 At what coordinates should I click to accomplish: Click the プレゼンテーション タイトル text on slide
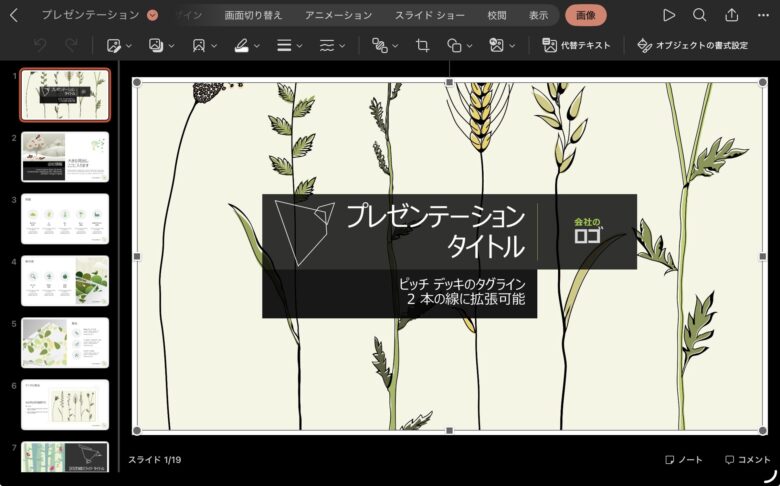pyautogui.click(x=436, y=231)
